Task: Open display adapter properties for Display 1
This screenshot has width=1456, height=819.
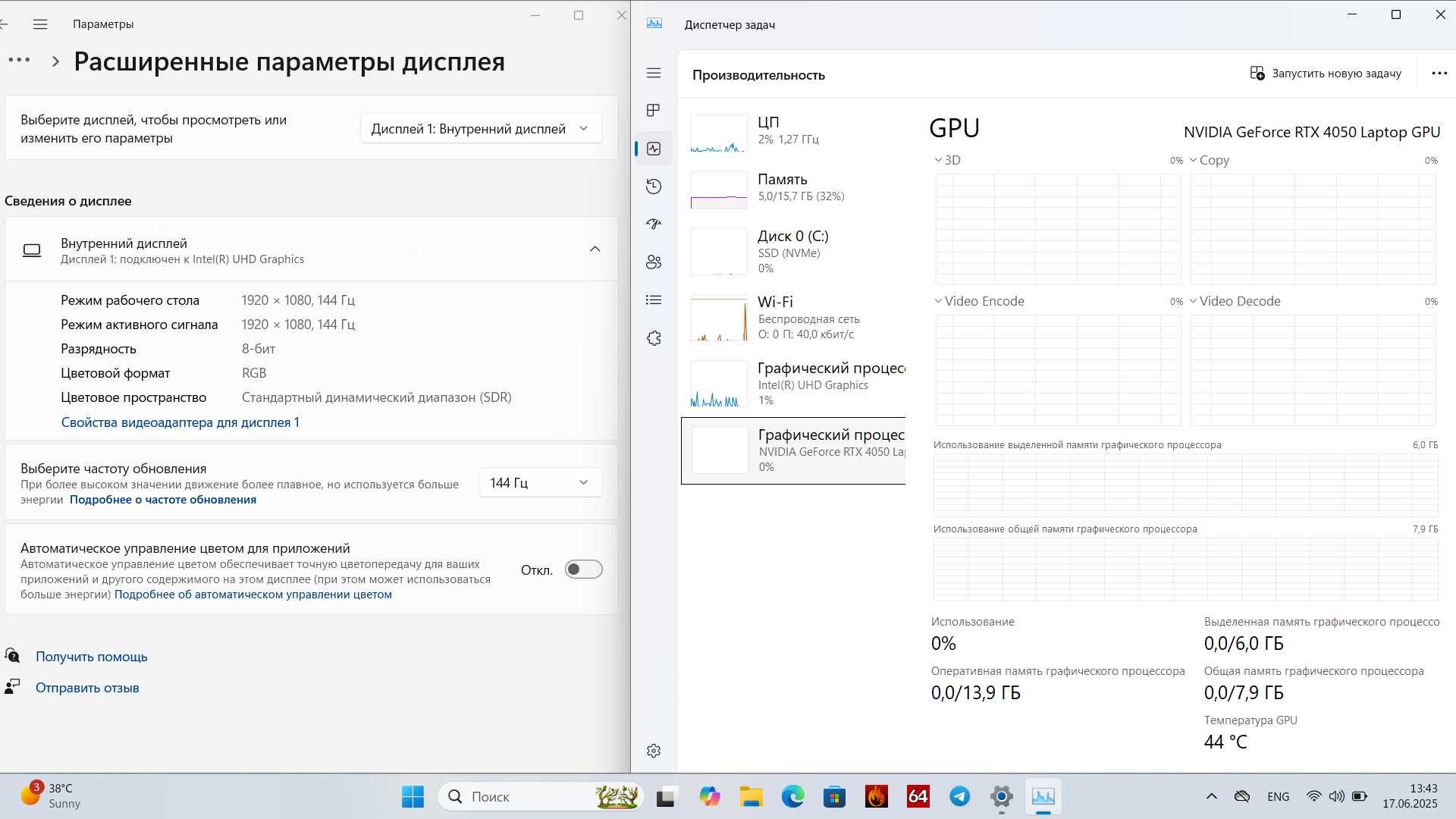Action: point(180,422)
